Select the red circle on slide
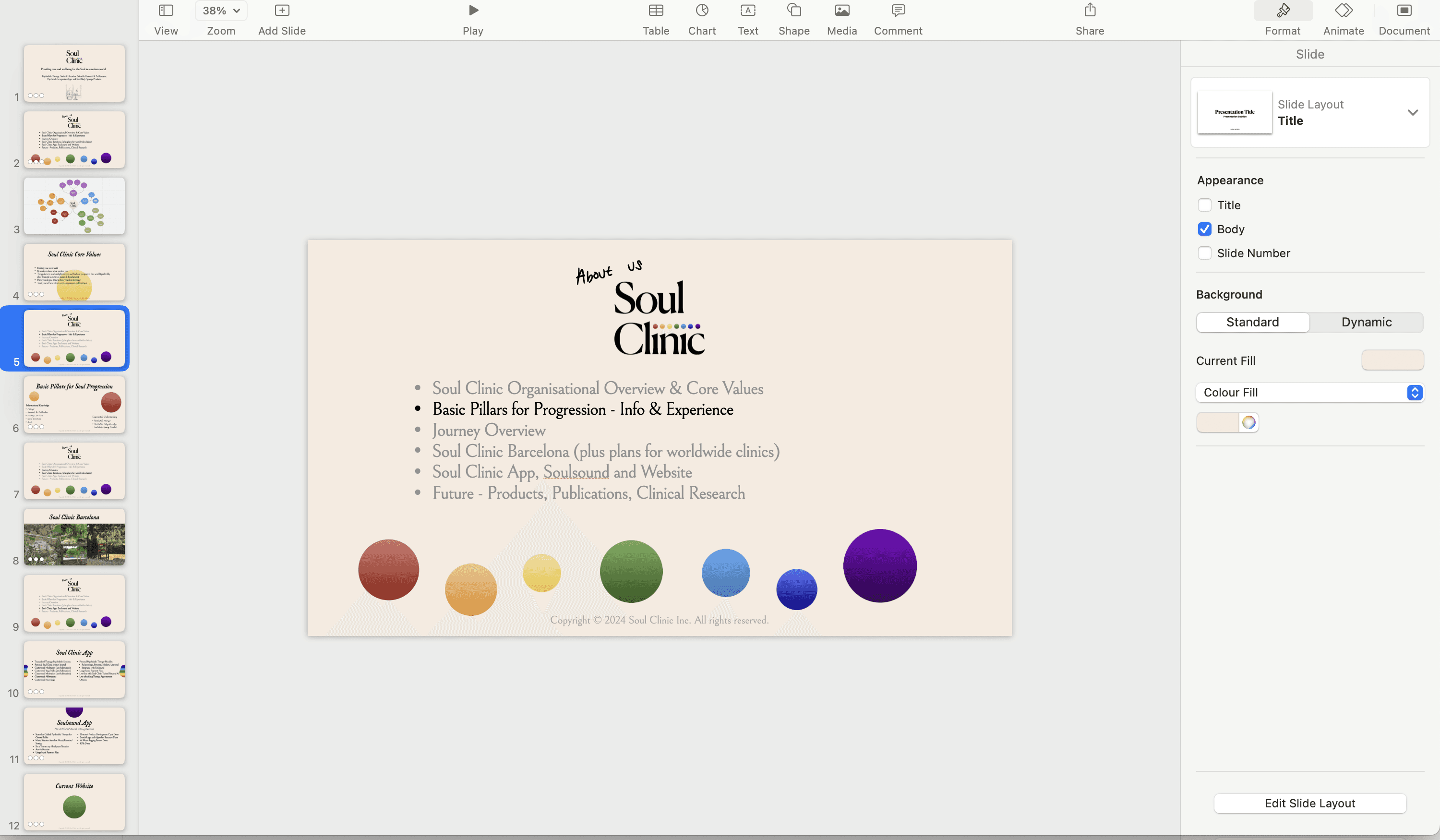Image resolution: width=1440 pixels, height=840 pixels. (389, 570)
